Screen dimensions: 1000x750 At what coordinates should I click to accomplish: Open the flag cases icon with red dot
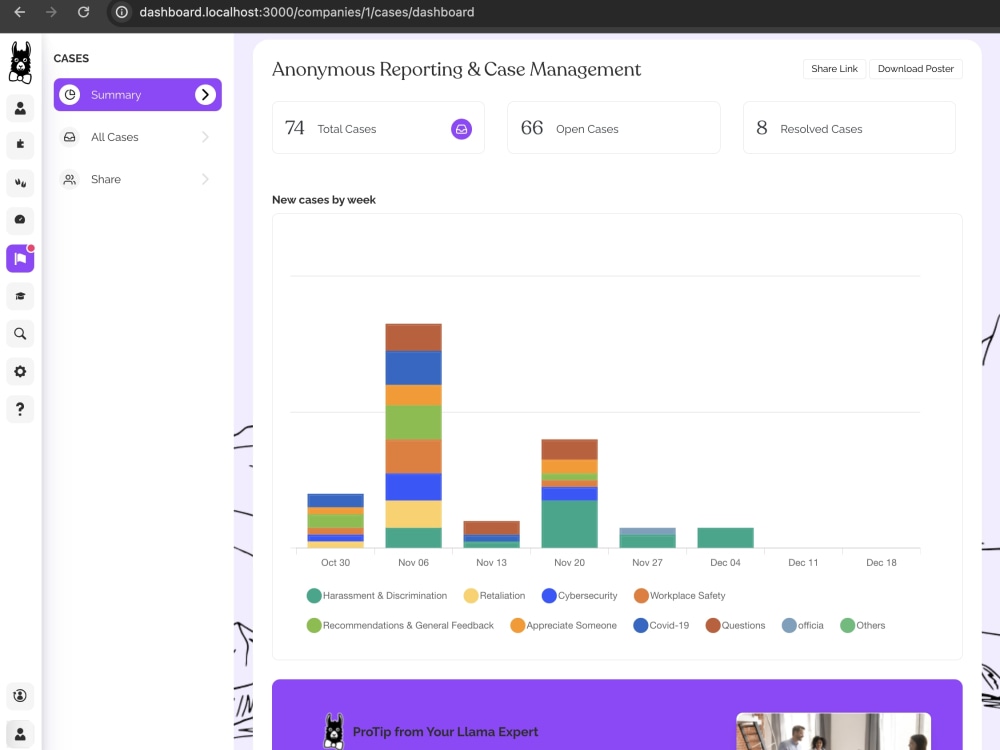(x=20, y=258)
